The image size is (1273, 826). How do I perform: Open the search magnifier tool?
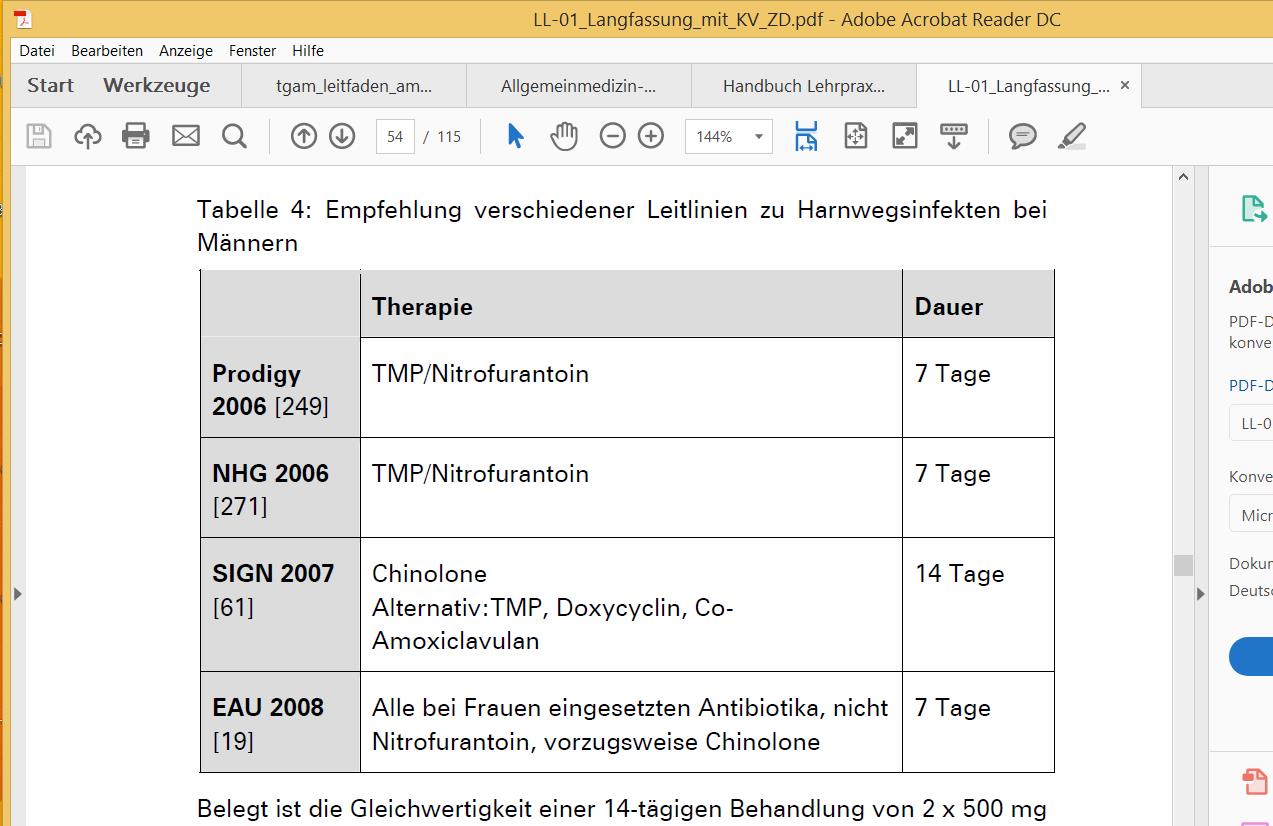click(234, 136)
